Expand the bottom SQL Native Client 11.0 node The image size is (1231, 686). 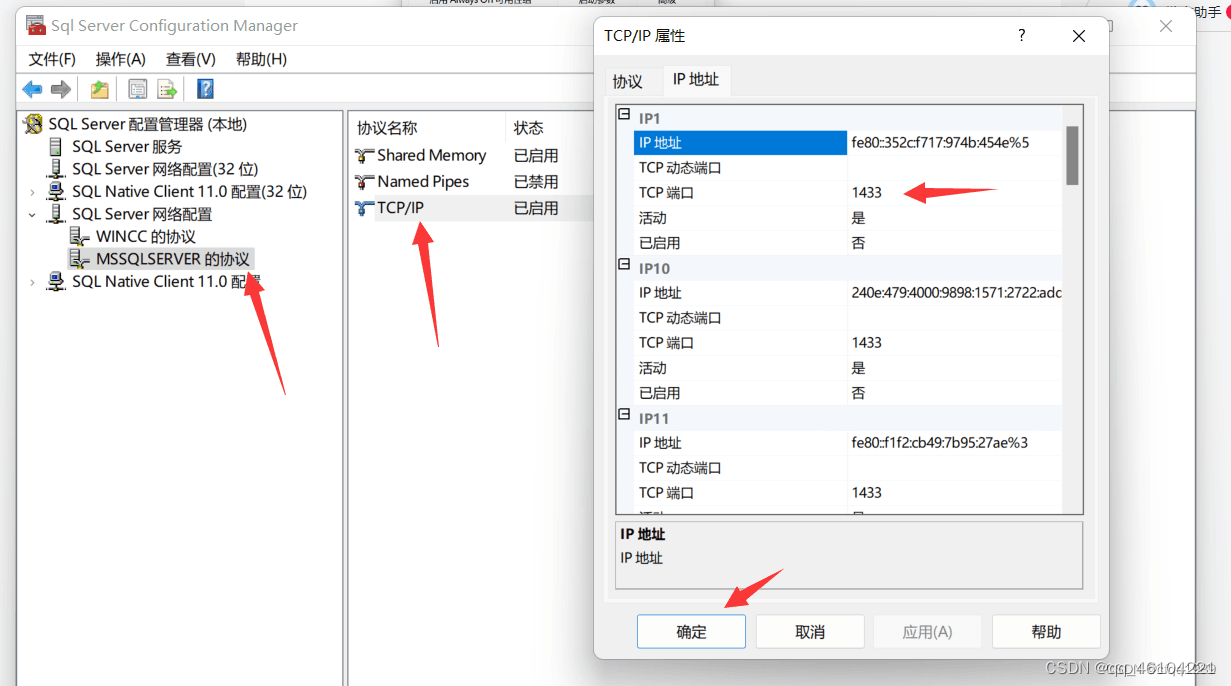tap(32, 282)
